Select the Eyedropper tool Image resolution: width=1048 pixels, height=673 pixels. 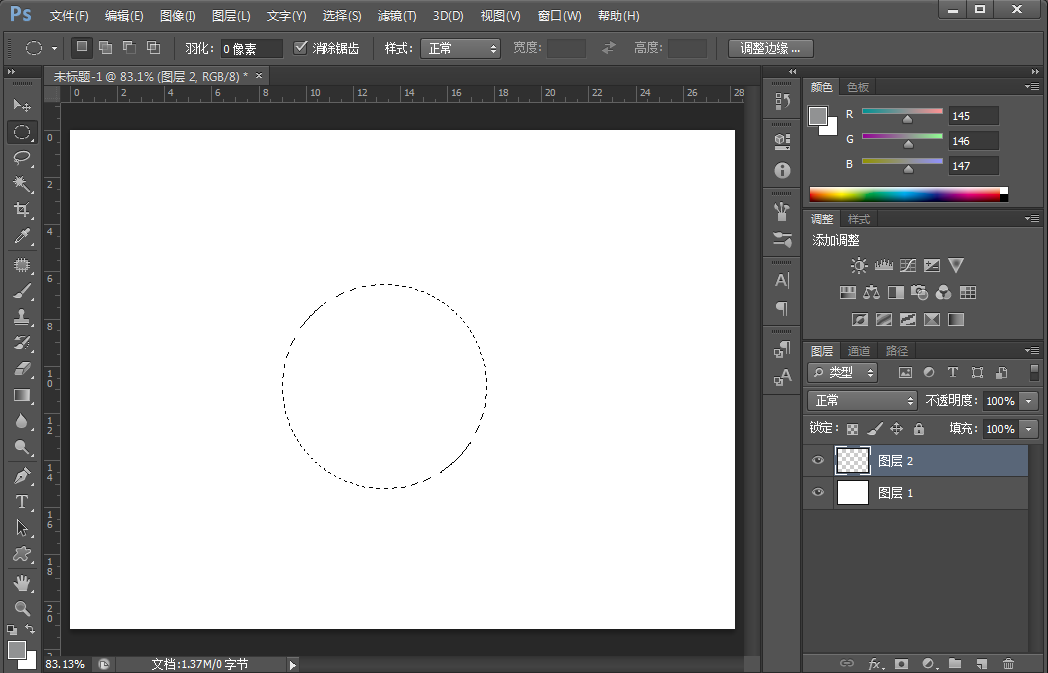[22, 236]
